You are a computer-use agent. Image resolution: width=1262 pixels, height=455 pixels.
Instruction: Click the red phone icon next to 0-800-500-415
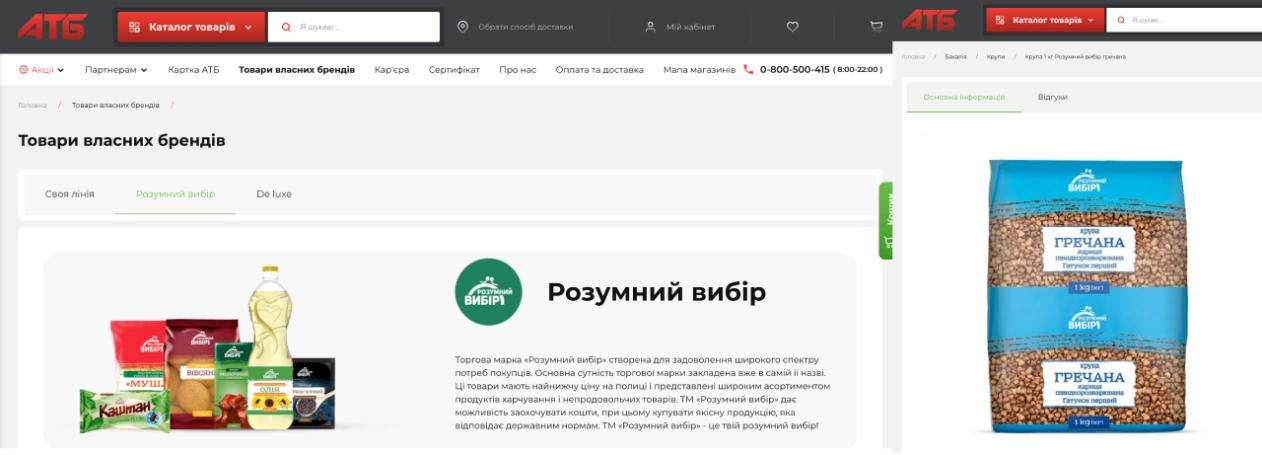(748, 70)
